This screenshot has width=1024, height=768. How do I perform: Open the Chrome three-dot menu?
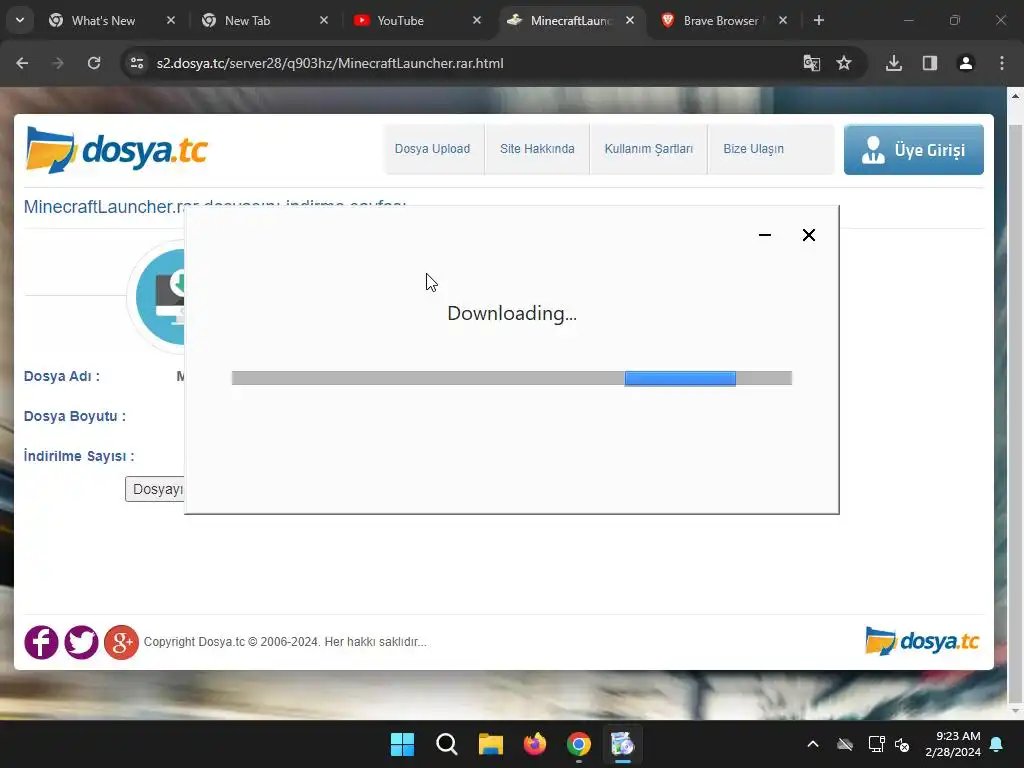click(x=1002, y=63)
